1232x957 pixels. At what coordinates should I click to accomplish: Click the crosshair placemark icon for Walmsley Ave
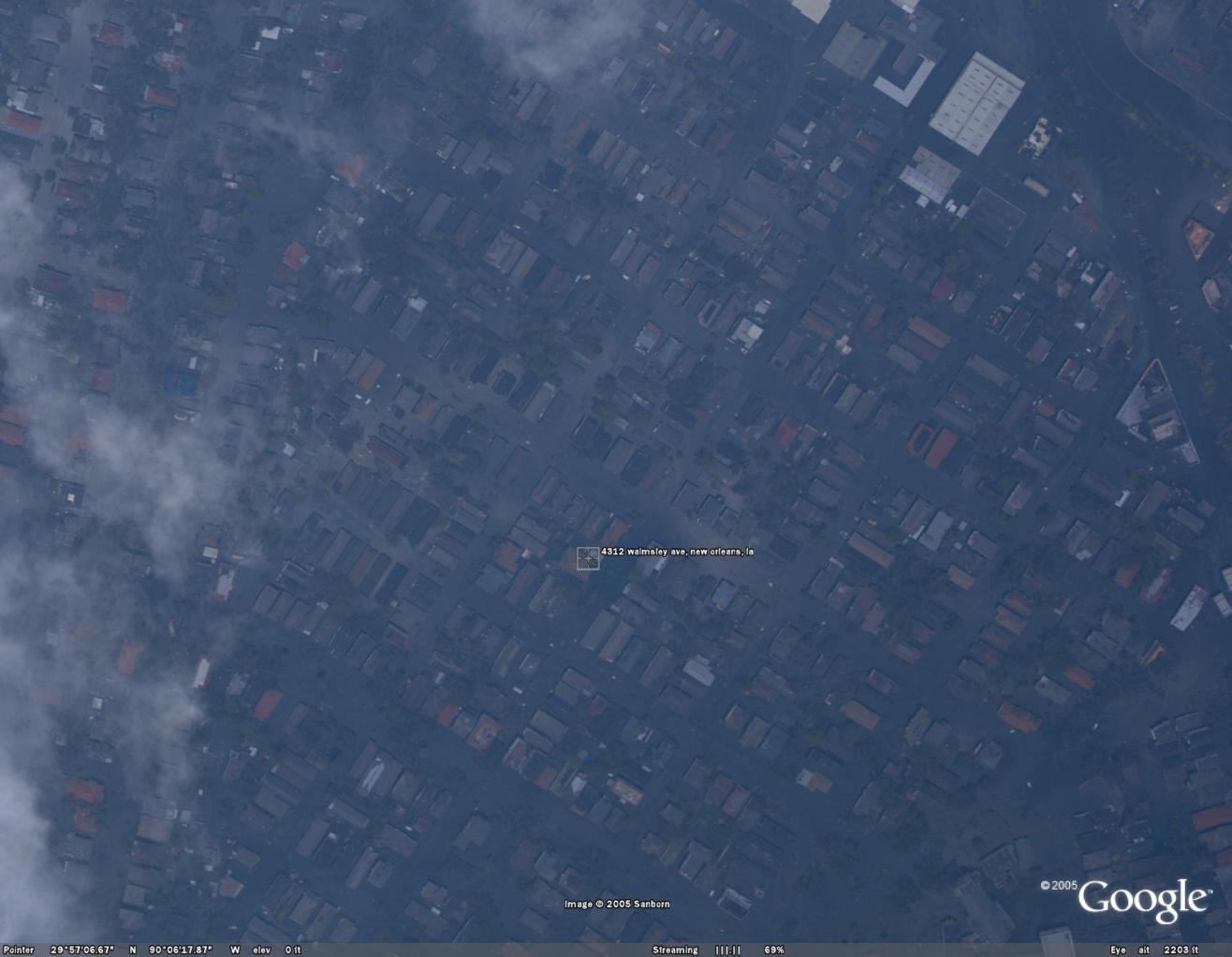pyautogui.click(x=588, y=558)
